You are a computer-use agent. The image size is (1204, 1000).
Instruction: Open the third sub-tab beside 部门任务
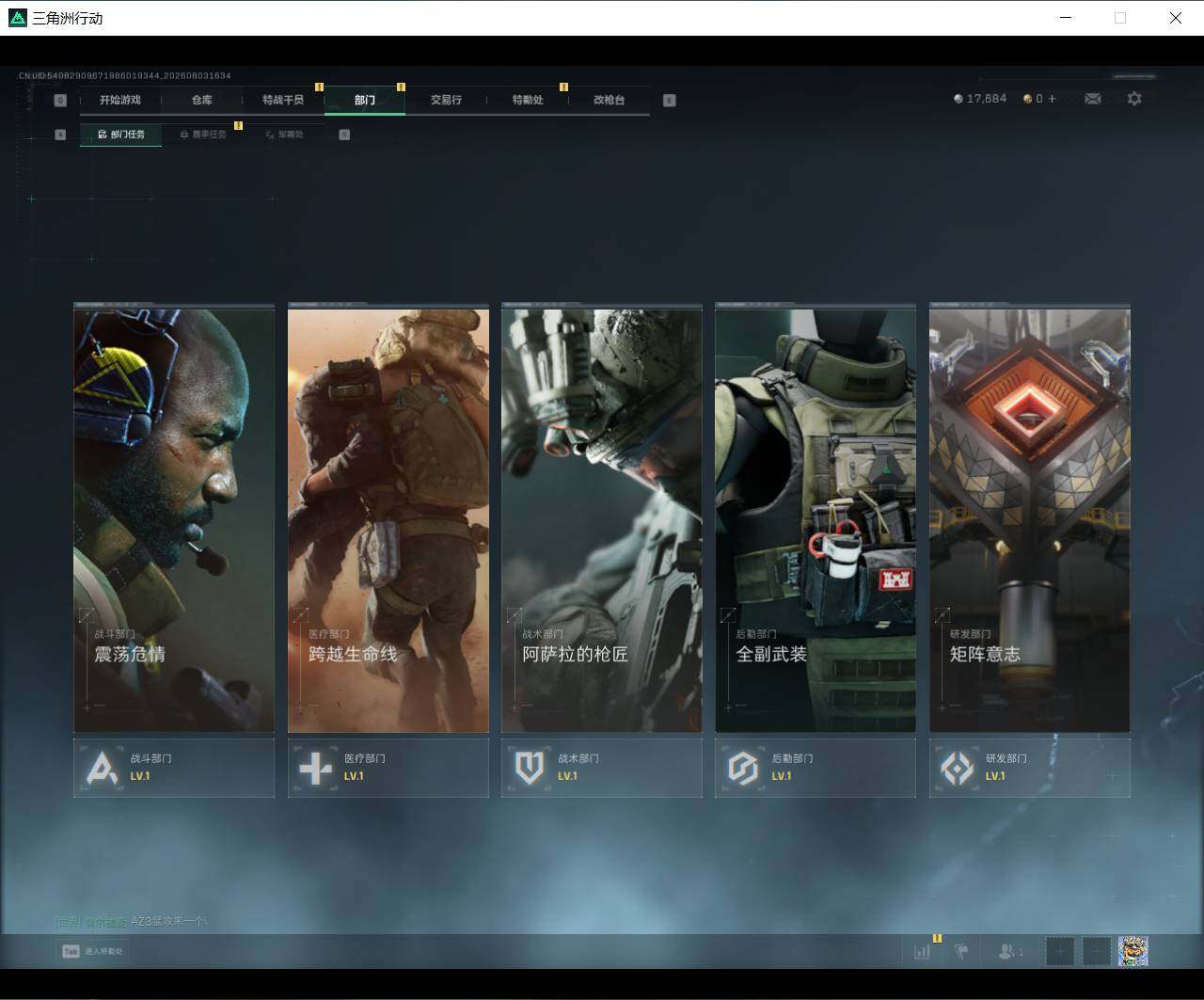(284, 135)
